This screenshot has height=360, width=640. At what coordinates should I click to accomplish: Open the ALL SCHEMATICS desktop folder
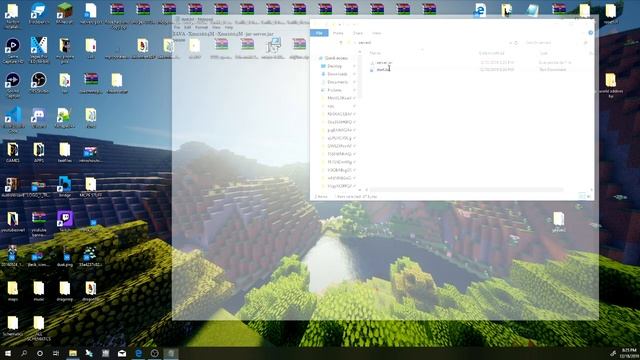(39, 328)
